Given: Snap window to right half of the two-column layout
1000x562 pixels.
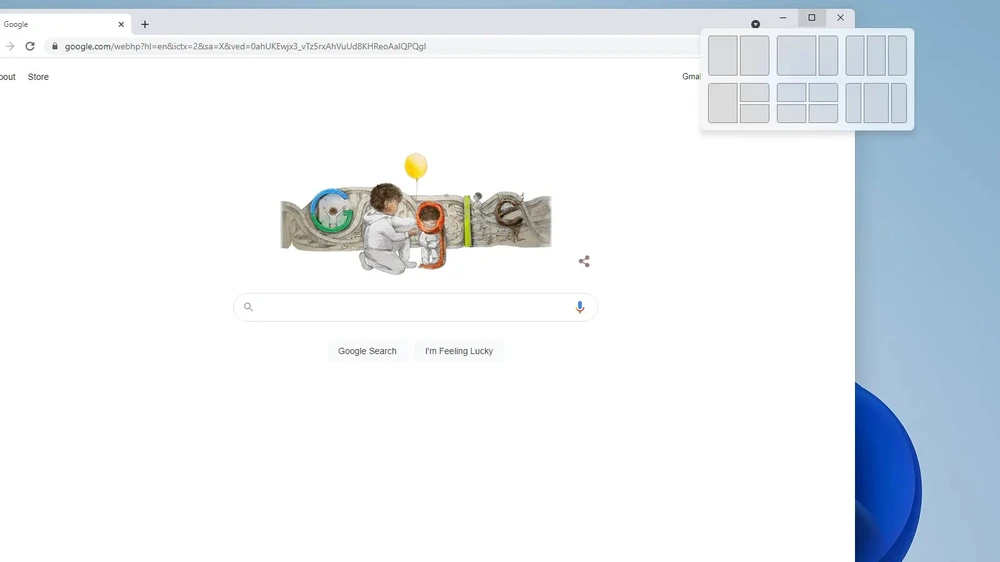Looking at the screenshot, I should point(754,55).
